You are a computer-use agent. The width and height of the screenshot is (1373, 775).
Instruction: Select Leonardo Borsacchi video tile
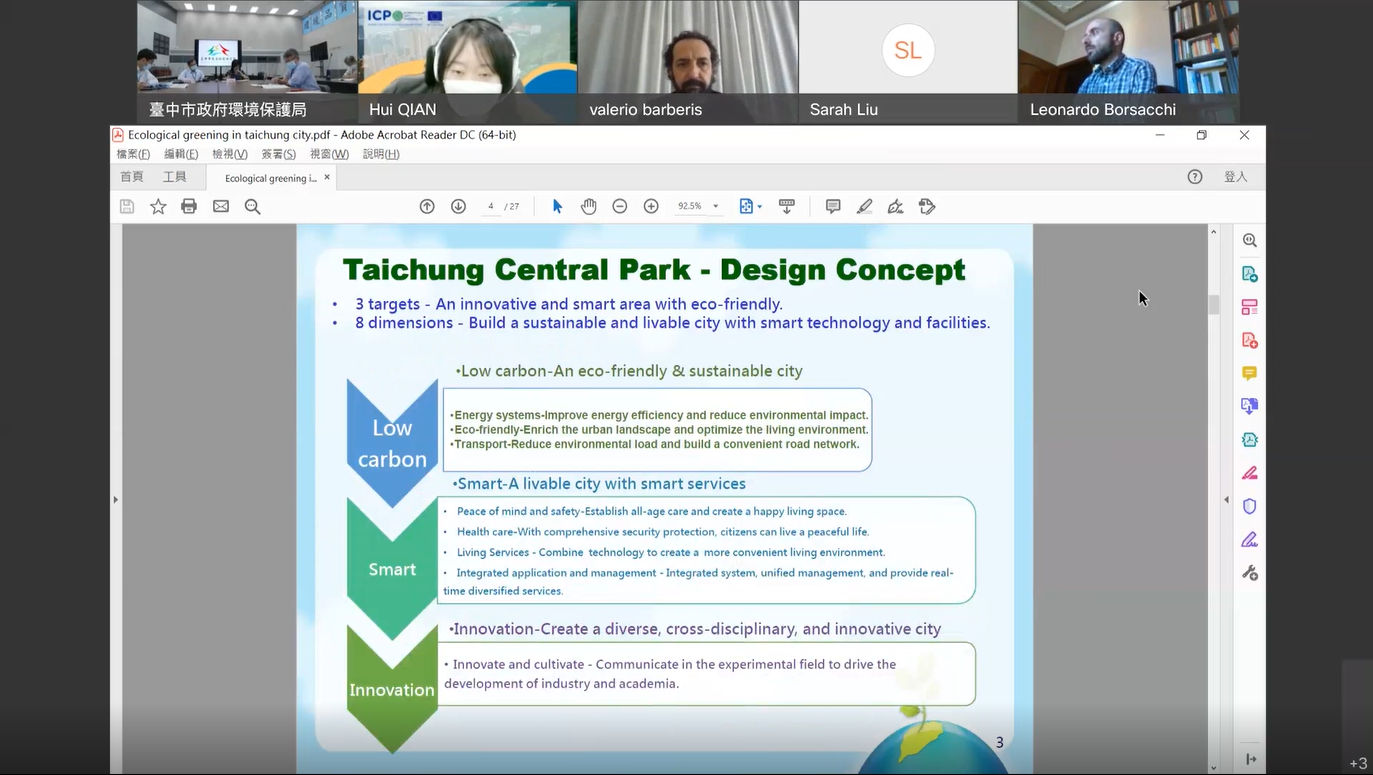[1128, 61]
